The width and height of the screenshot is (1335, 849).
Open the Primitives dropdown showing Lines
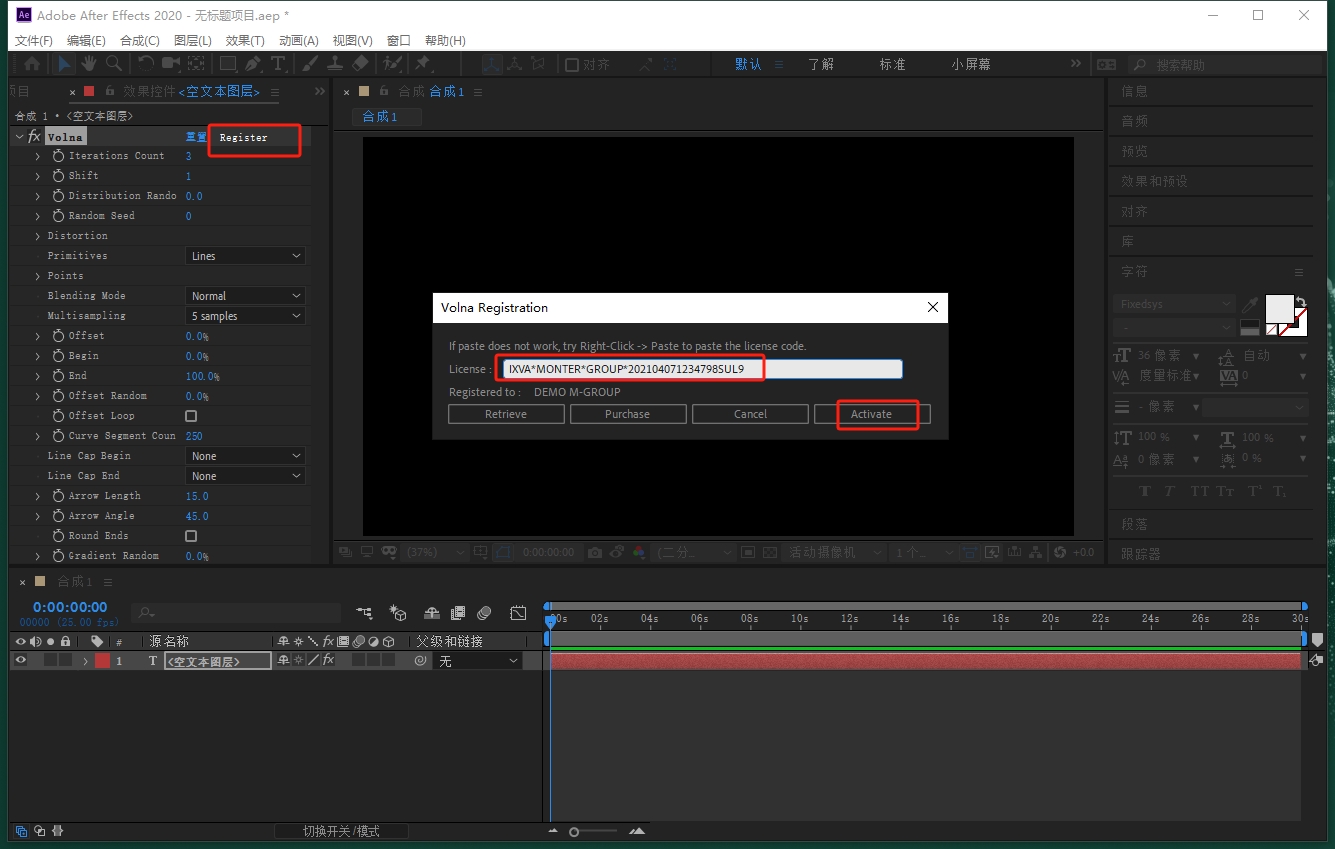[x=246, y=256]
